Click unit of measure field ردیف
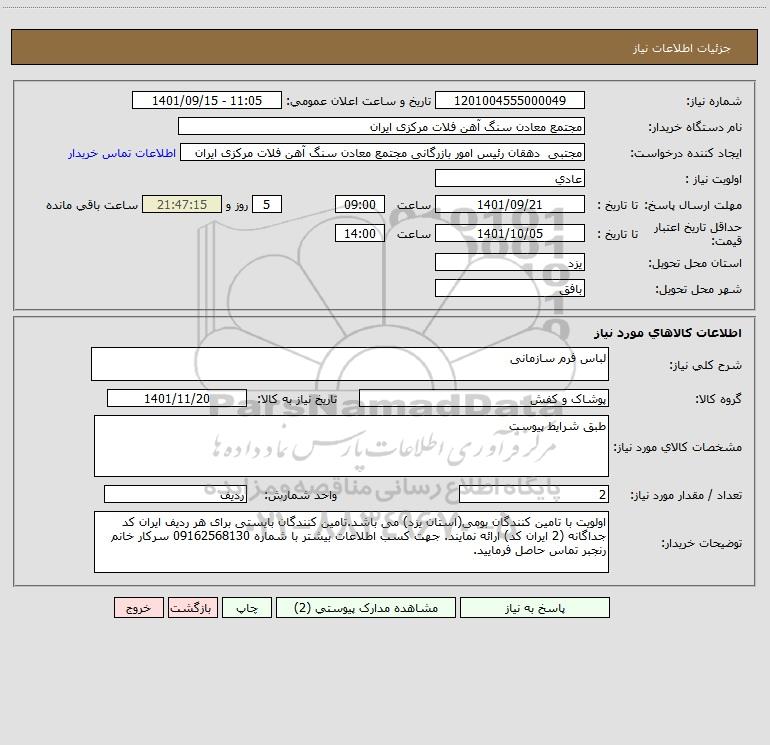The height and width of the screenshot is (745, 770). 175,495
